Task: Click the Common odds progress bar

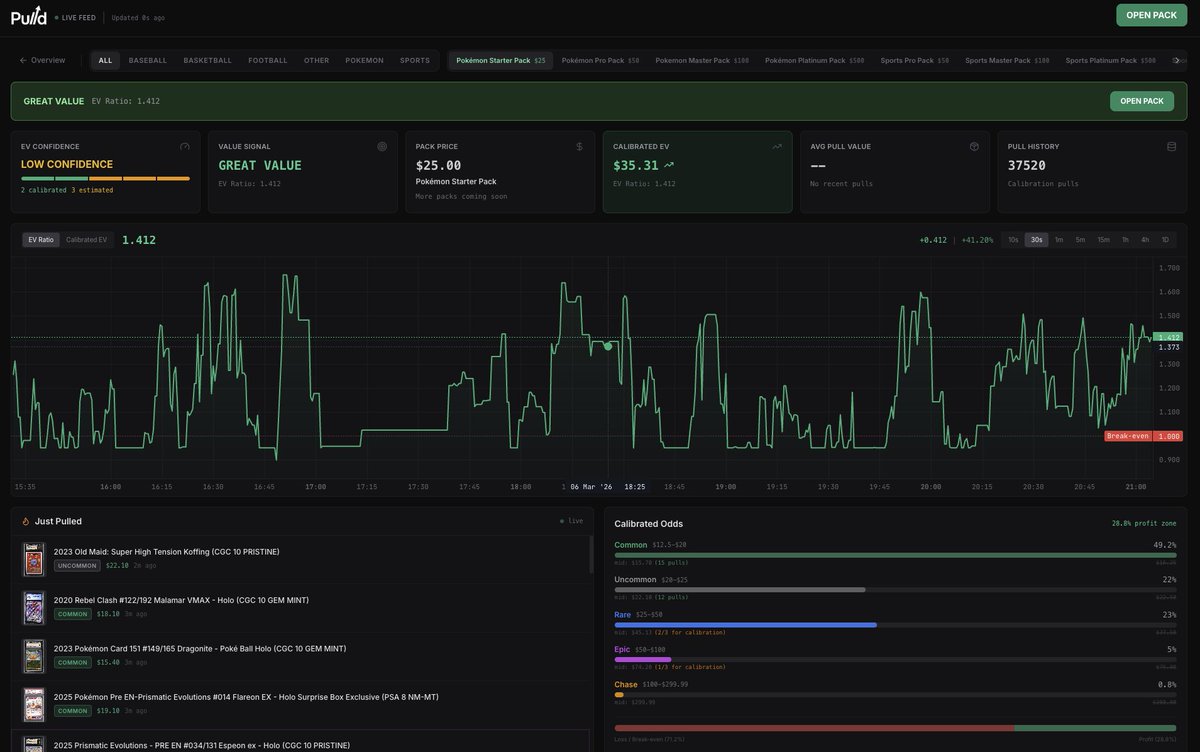Action: point(895,555)
